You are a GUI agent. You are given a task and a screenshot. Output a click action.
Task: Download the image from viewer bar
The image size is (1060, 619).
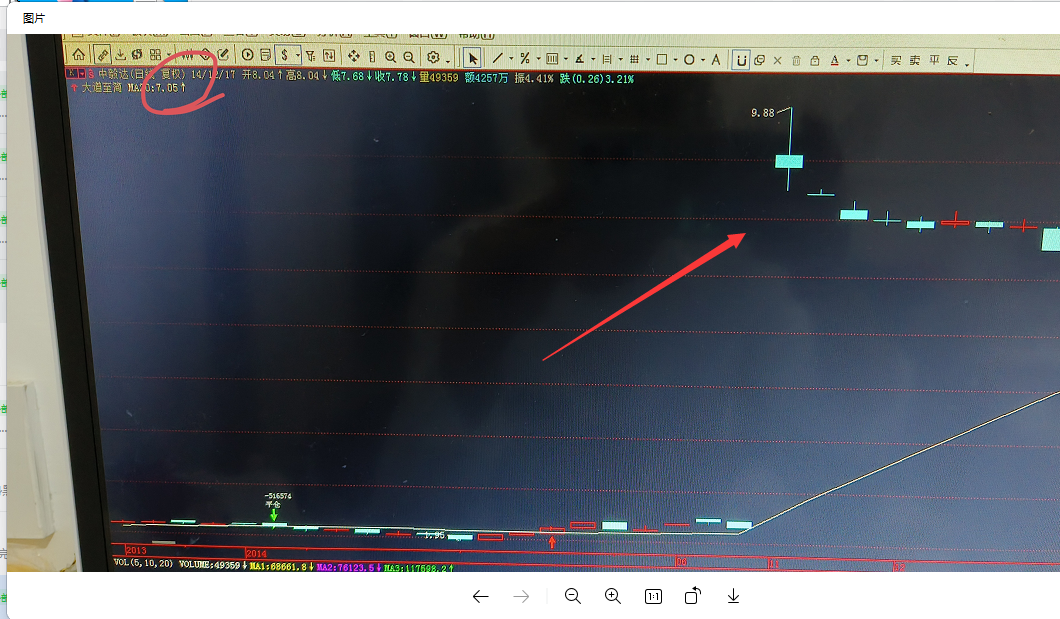(x=733, y=596)
